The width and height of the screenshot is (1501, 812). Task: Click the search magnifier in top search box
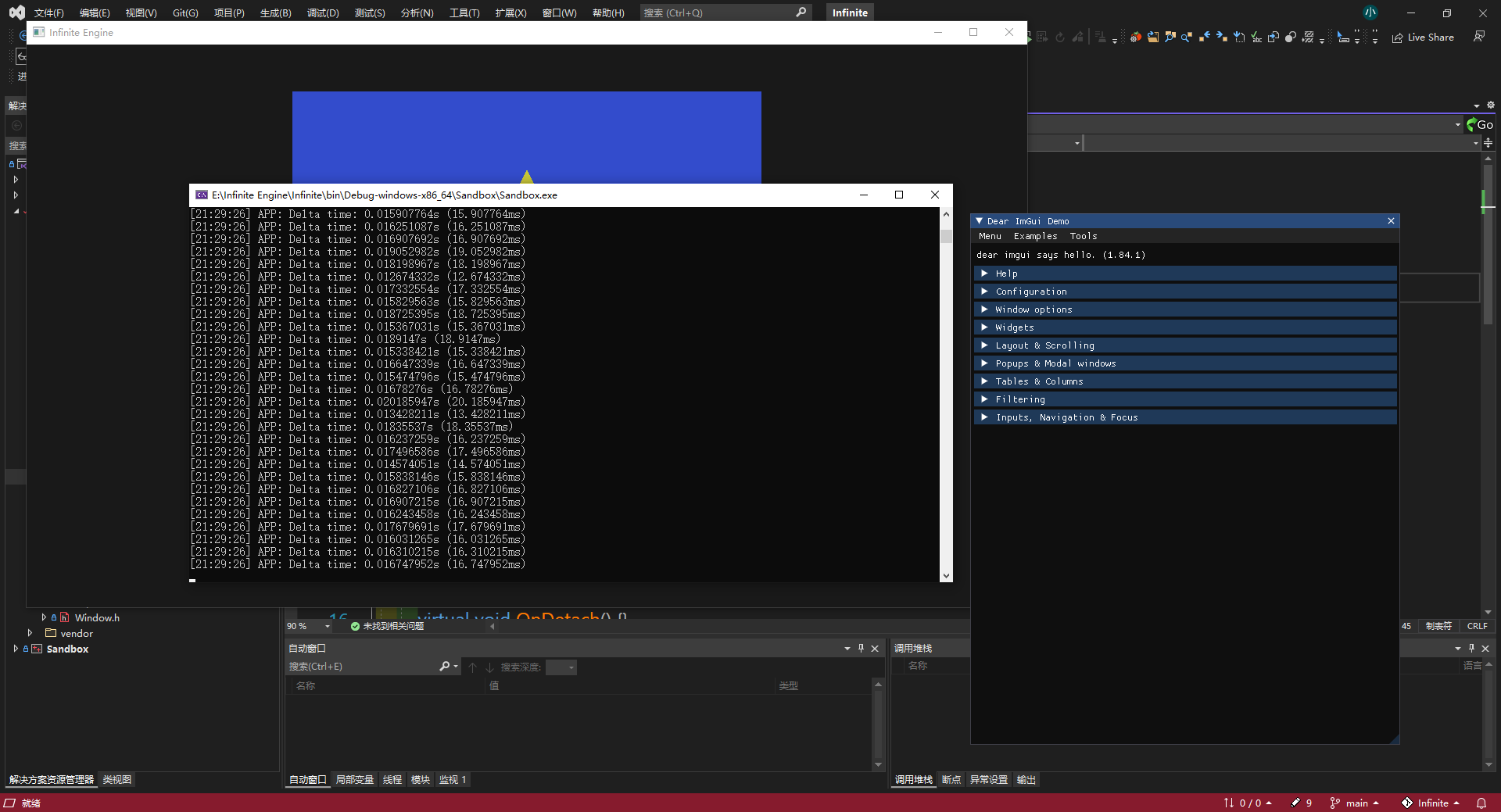(x=801, y=13)
